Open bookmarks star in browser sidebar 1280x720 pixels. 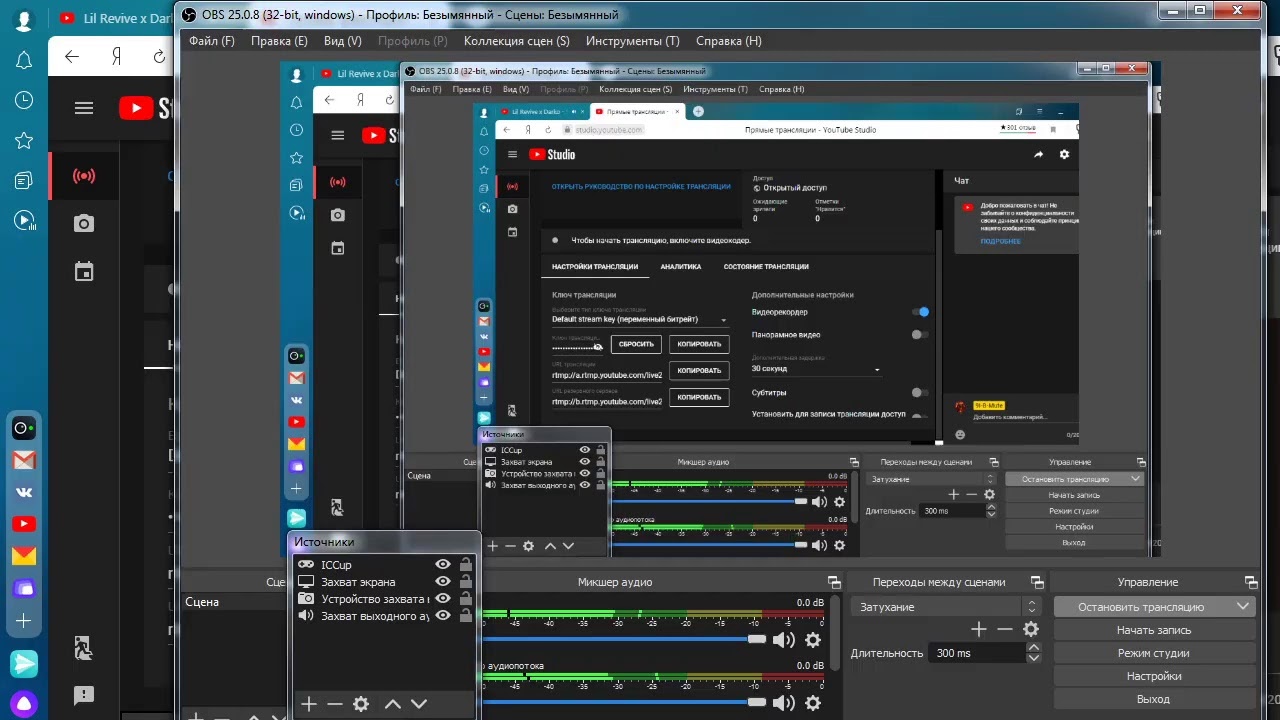click(x=24, y=141)
